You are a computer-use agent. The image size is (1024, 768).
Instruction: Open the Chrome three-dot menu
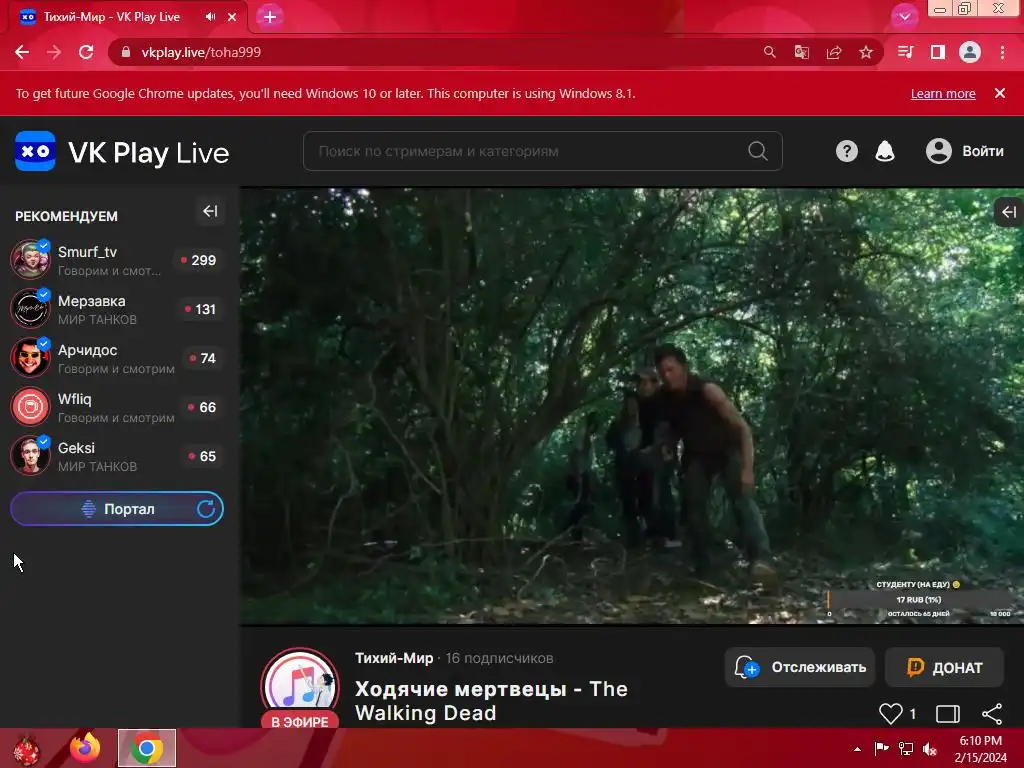pyautogui.click(x=1002, y=52)
